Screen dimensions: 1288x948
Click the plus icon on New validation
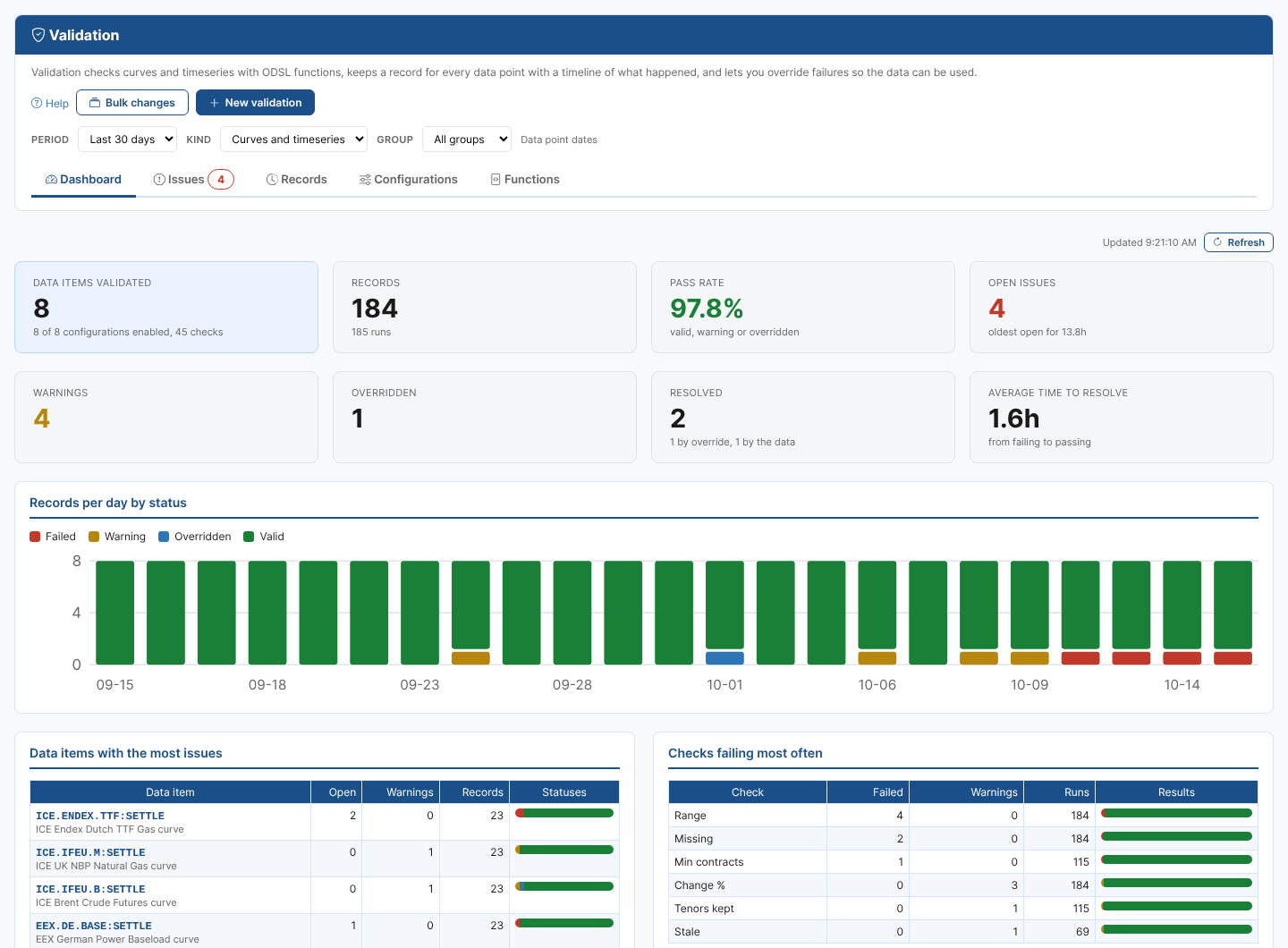215,103
